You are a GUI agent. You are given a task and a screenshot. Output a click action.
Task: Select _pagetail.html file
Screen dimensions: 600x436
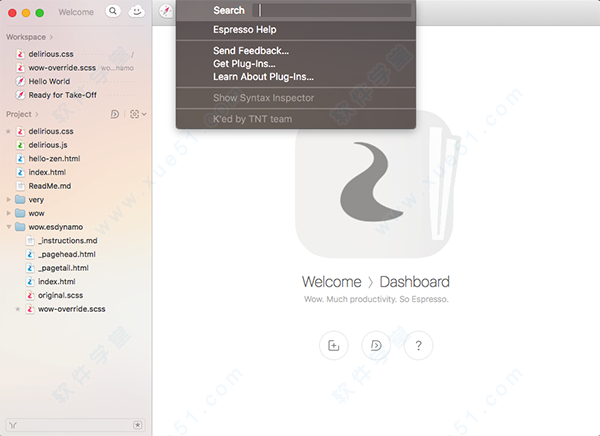click(64, 268)
